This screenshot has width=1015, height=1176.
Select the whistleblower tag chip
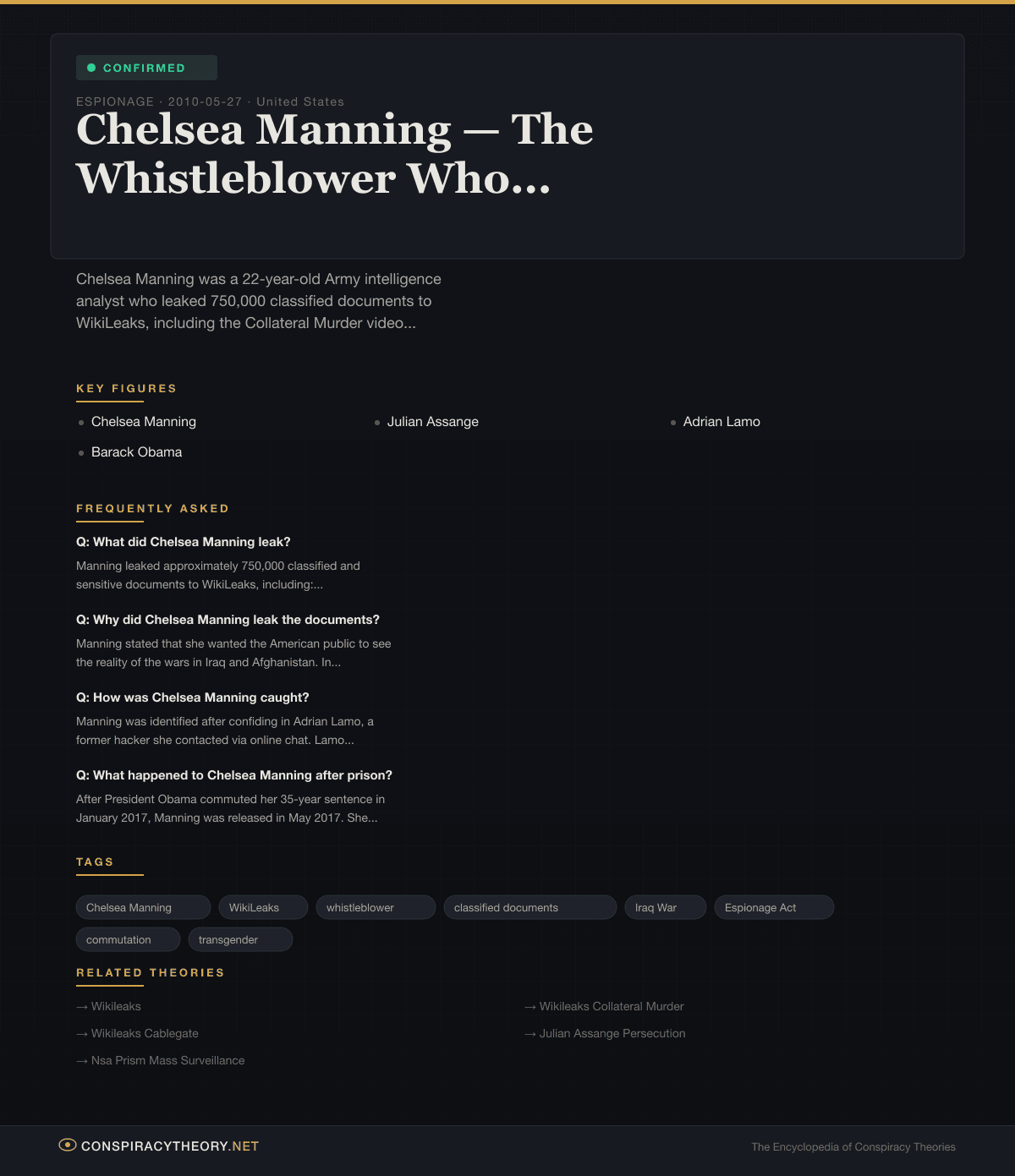click(x=376, y=907)
